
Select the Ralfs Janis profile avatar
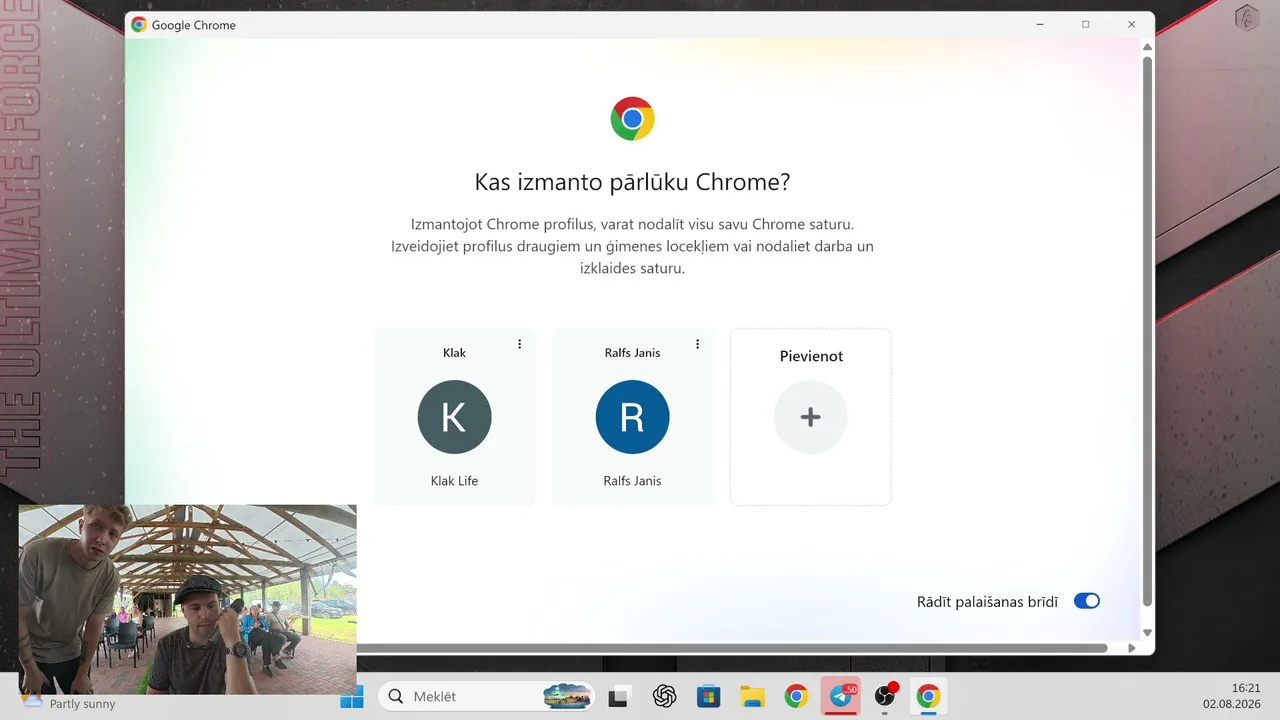click(632, 417)
